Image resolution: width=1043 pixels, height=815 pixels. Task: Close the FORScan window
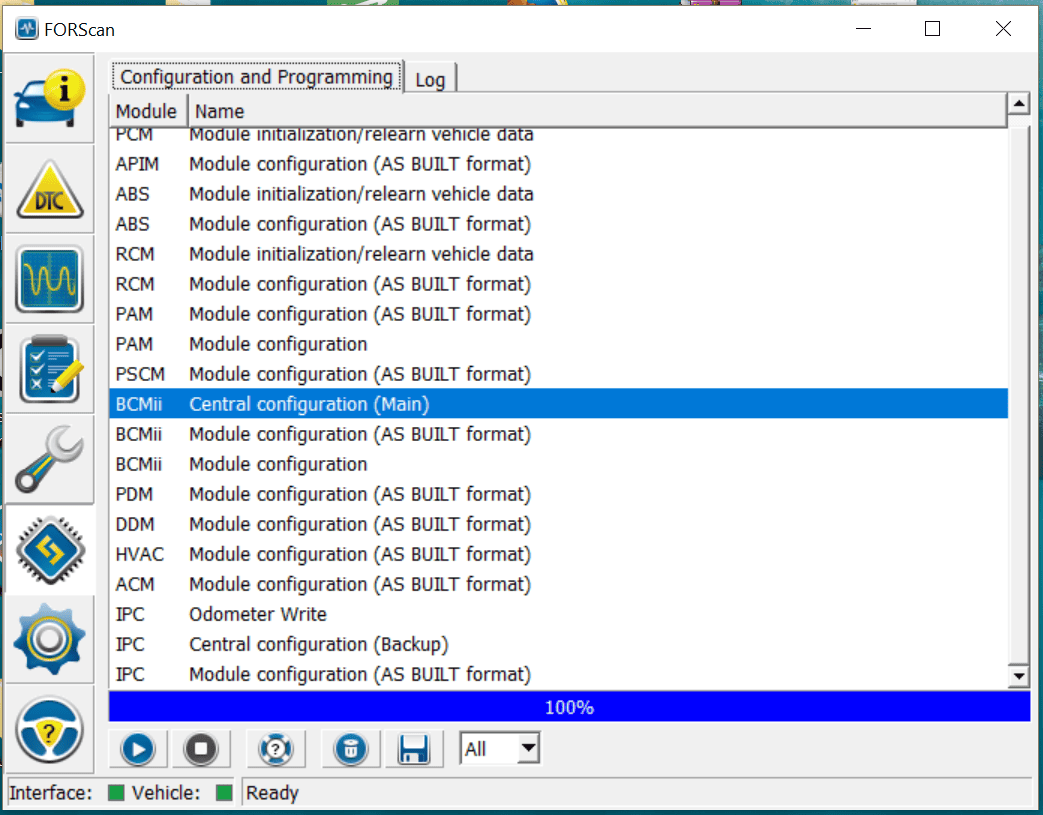pyautogui.click(x=1003, y=29)
